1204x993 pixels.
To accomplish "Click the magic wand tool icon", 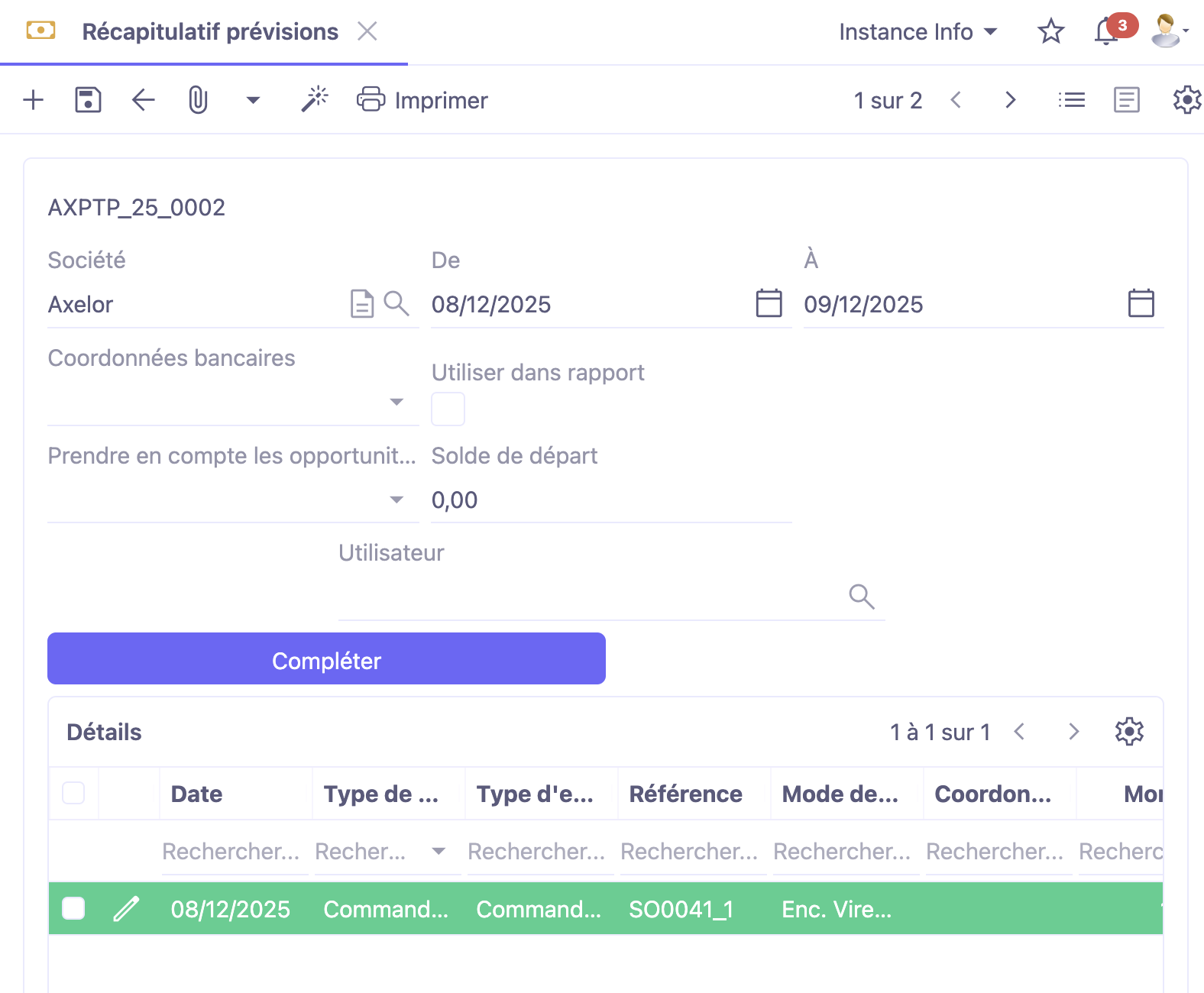I will click(x=314, y=100).
